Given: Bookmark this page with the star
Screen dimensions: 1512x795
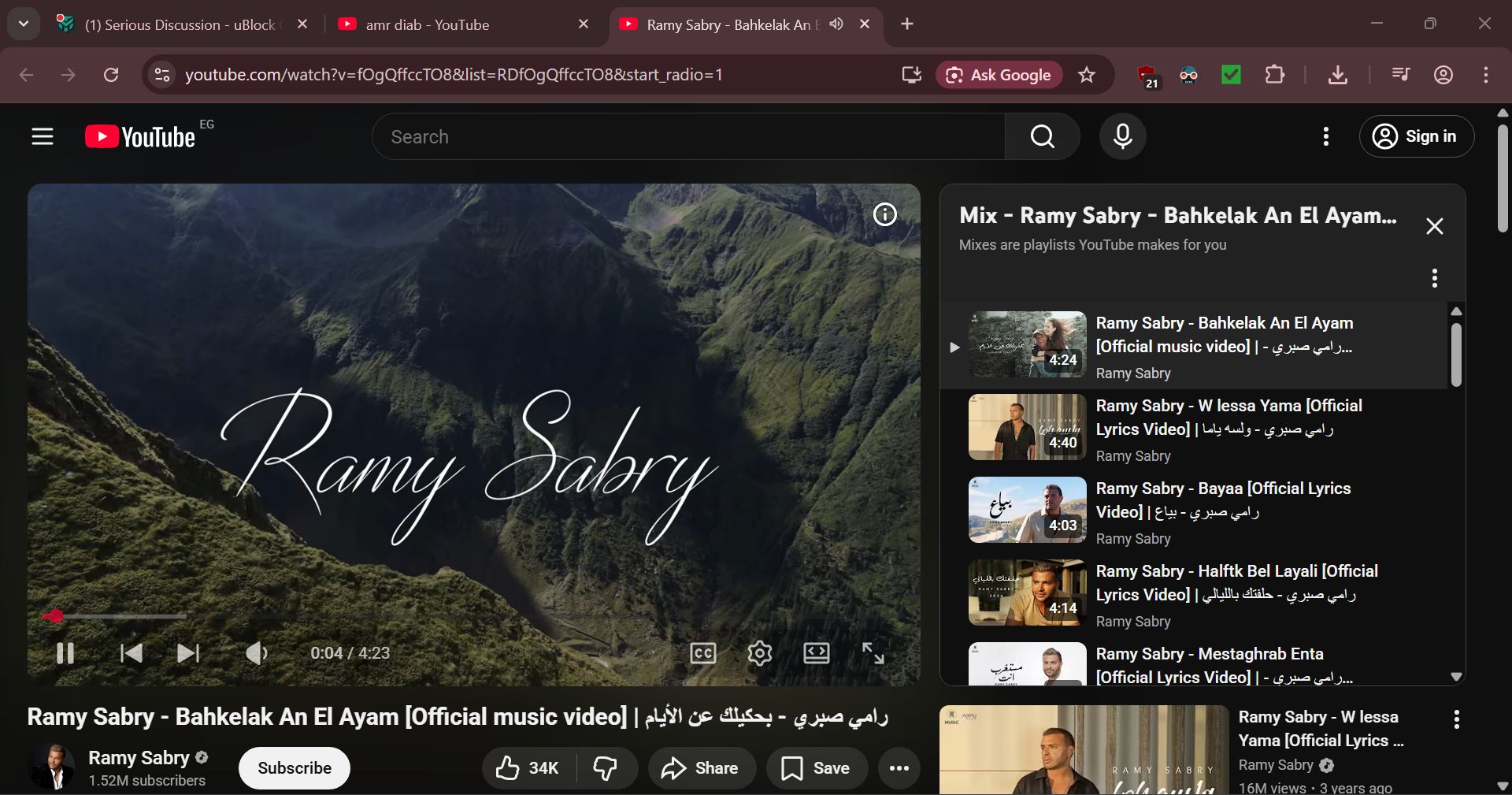Looking at the screenshot, I should tap(1087, 75).
